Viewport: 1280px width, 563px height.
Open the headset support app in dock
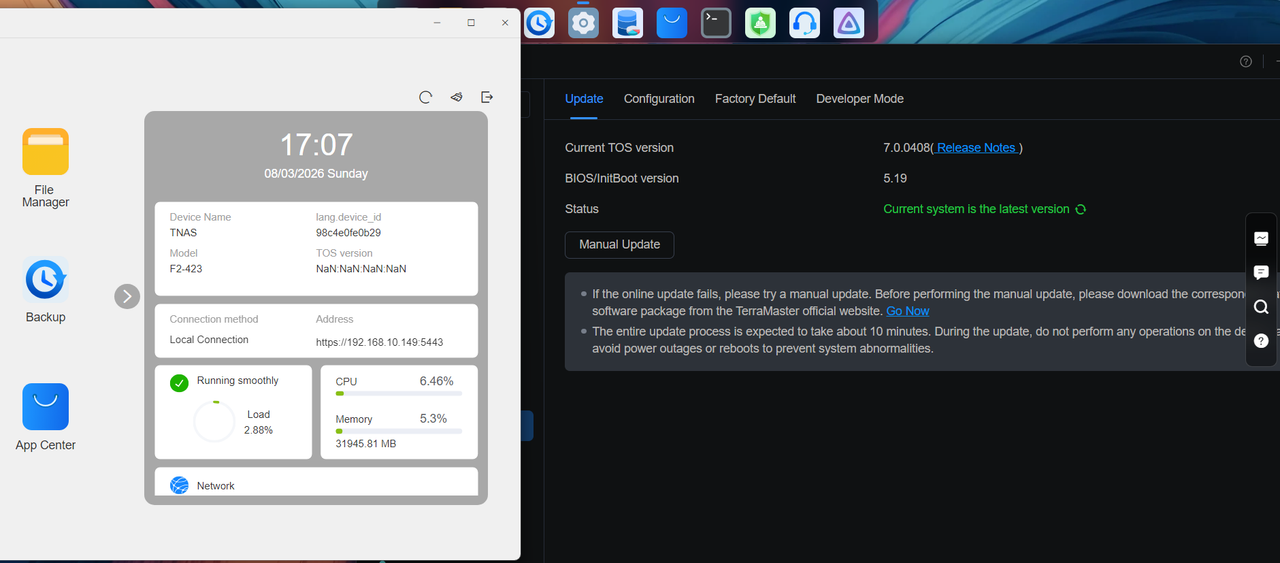[x=804, y=22]
